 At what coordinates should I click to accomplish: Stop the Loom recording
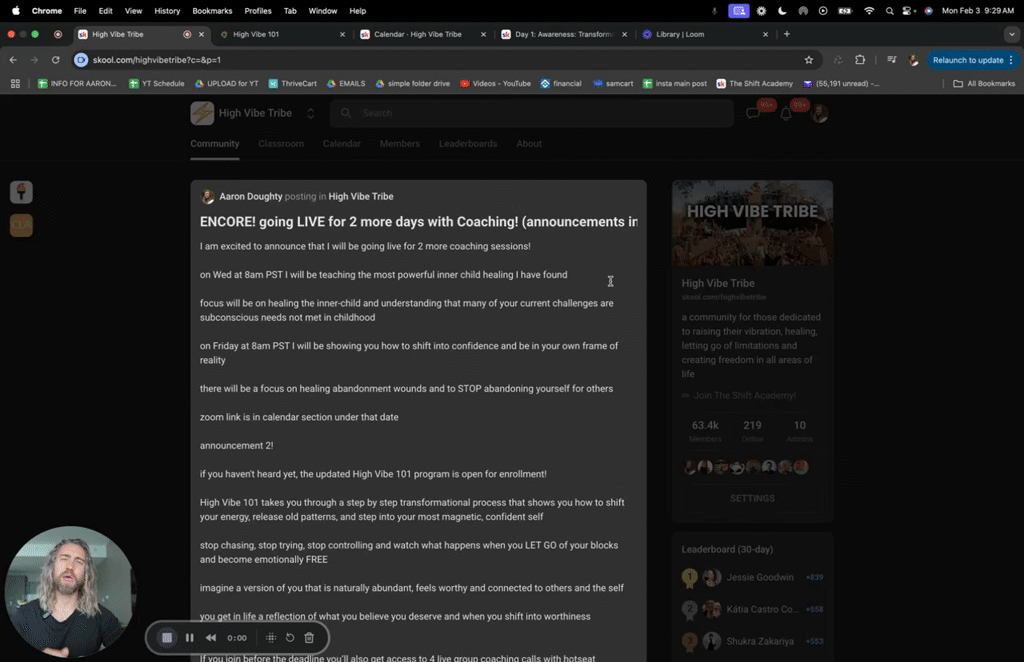coord(167,638)
